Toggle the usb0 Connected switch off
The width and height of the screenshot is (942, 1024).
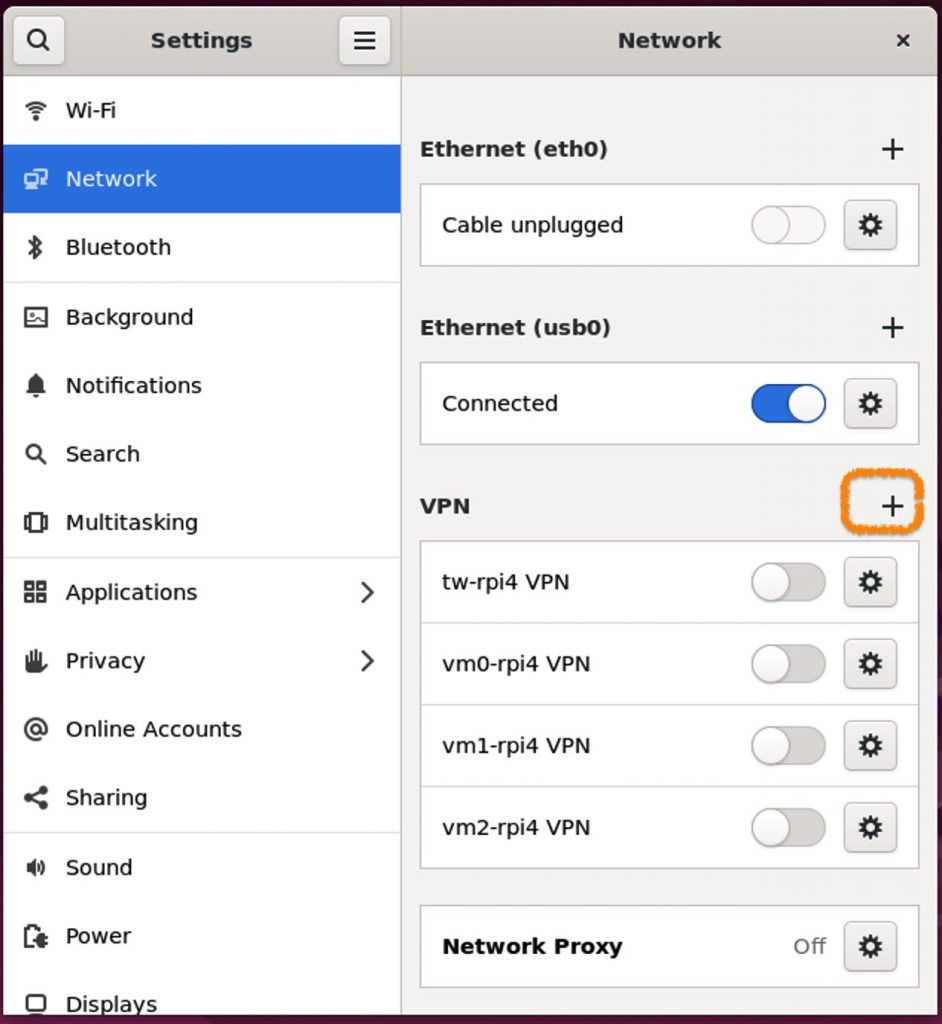(788, 404)
